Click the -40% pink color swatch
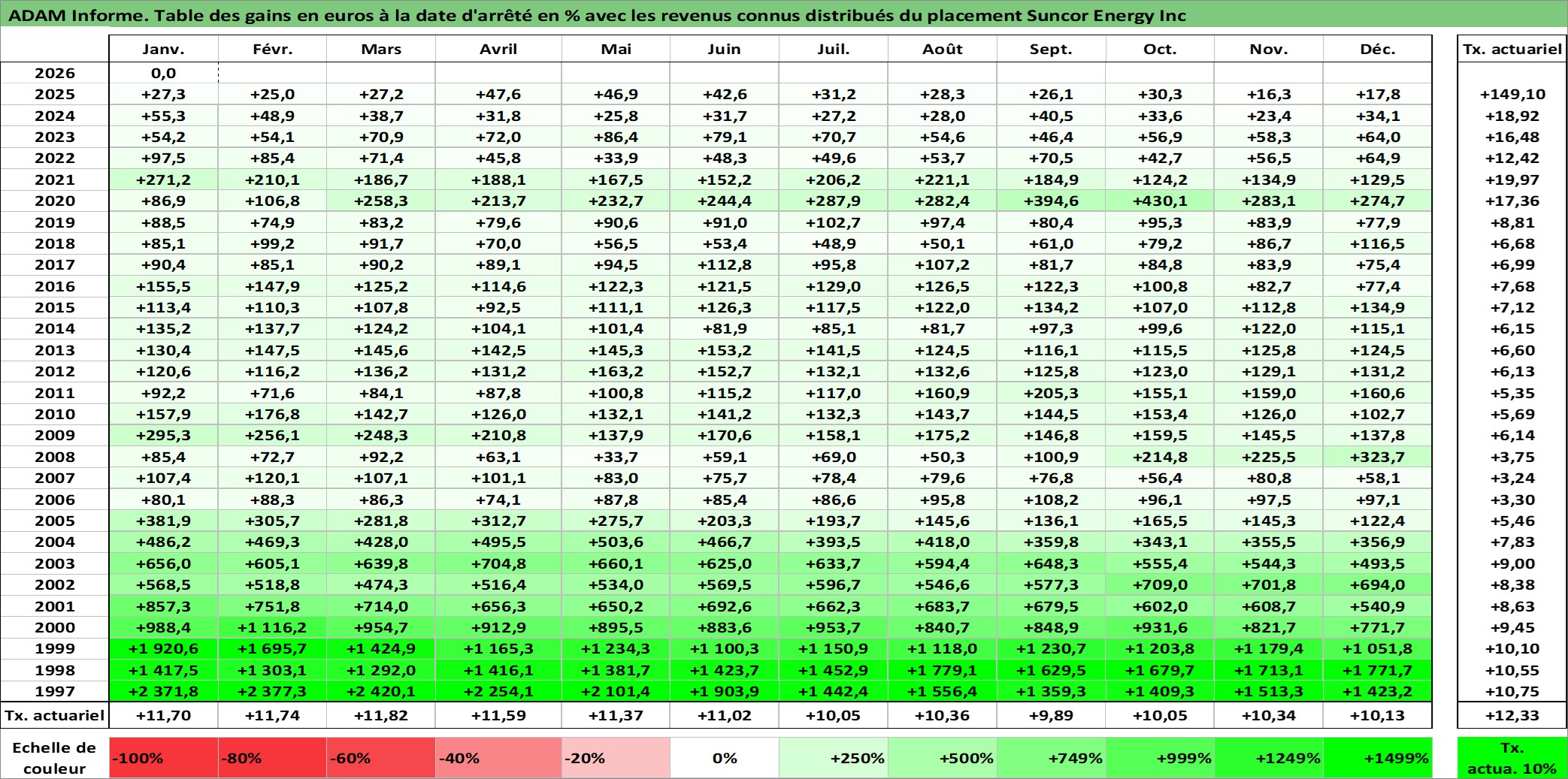 tap(498, 758)
